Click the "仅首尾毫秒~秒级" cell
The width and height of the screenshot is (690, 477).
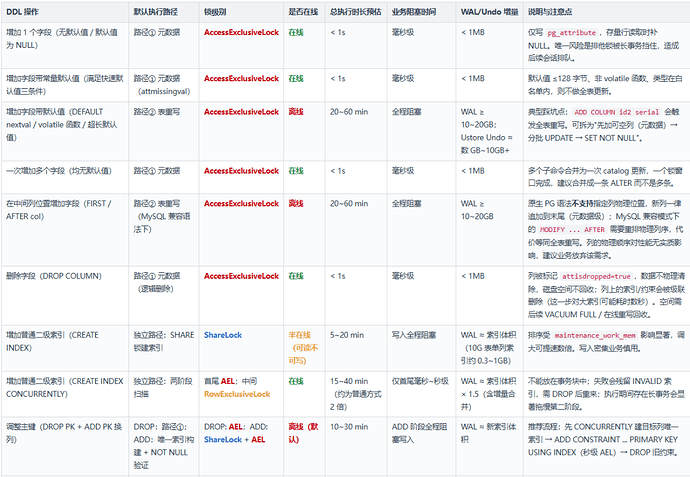tap(422, 394)
